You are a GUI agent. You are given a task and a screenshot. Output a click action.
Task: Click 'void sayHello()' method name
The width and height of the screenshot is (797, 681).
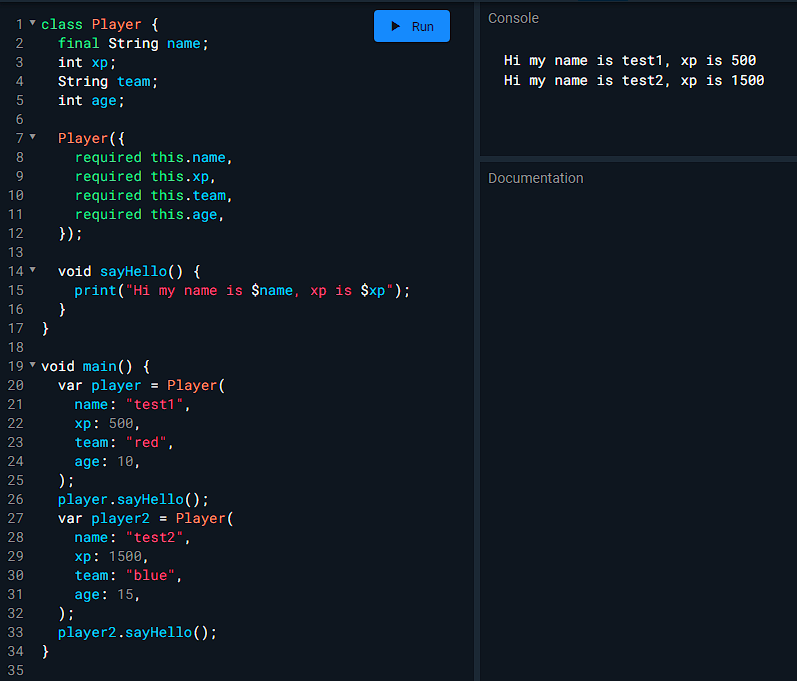[x=133, y=271]
